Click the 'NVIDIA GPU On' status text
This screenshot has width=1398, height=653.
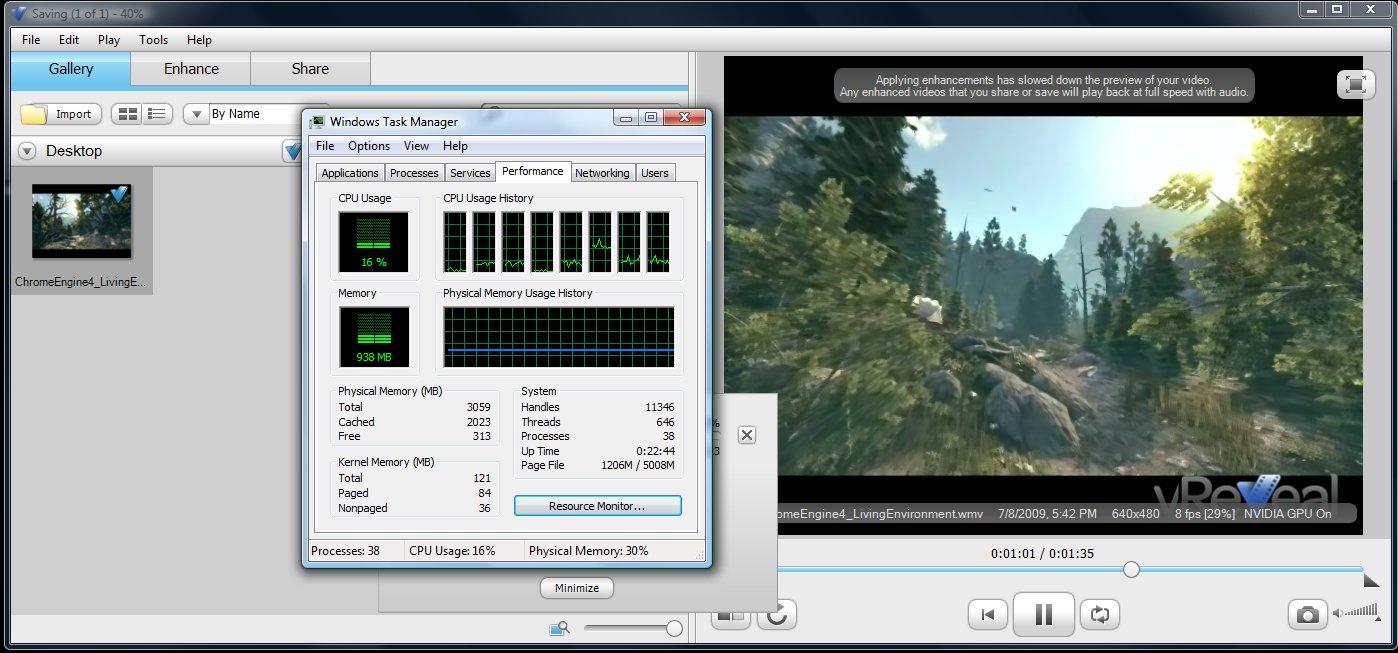pyautogui.click(x=1288, y=514)
